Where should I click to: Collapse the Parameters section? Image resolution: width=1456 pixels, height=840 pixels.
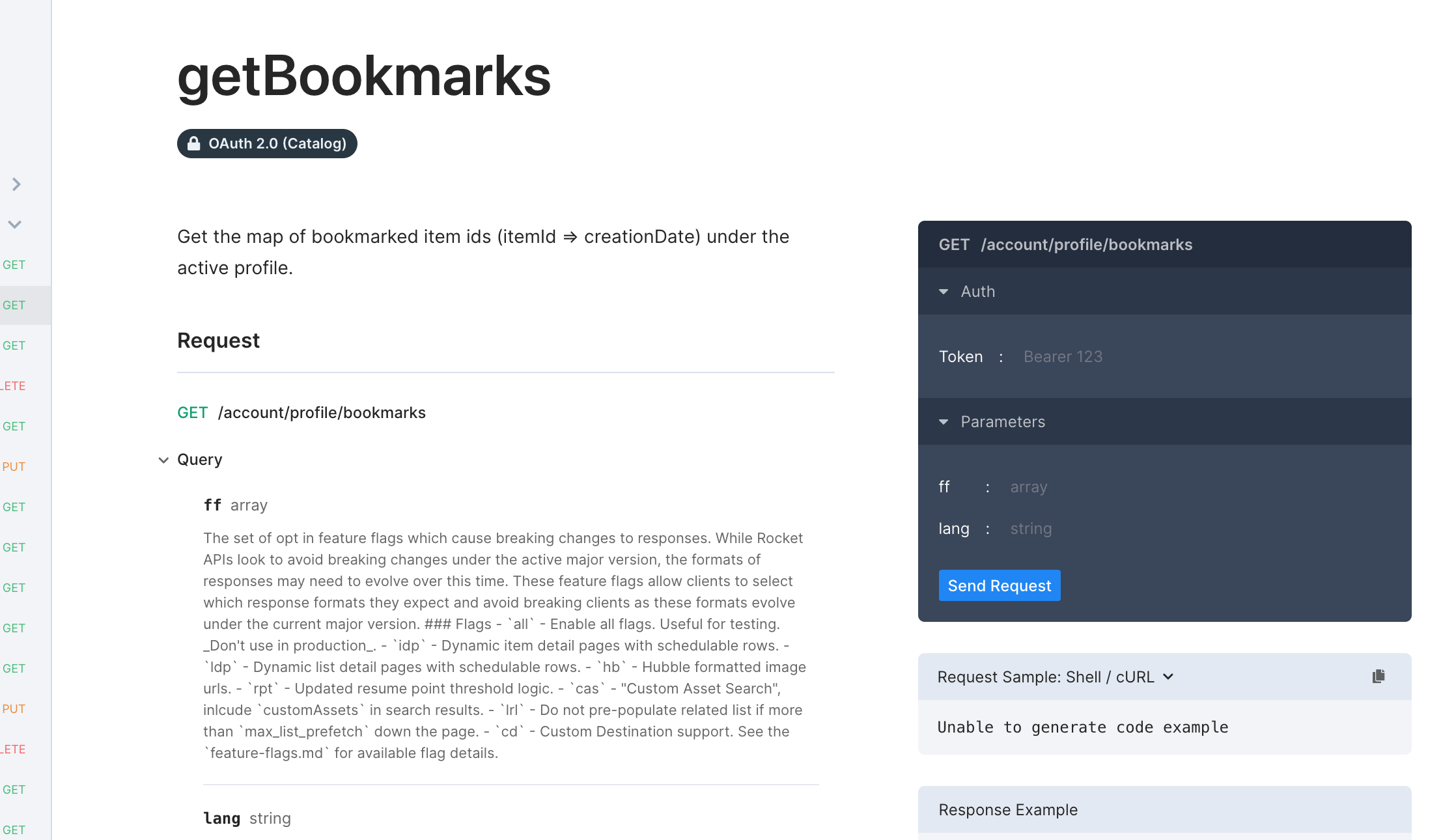pos(944,422)
